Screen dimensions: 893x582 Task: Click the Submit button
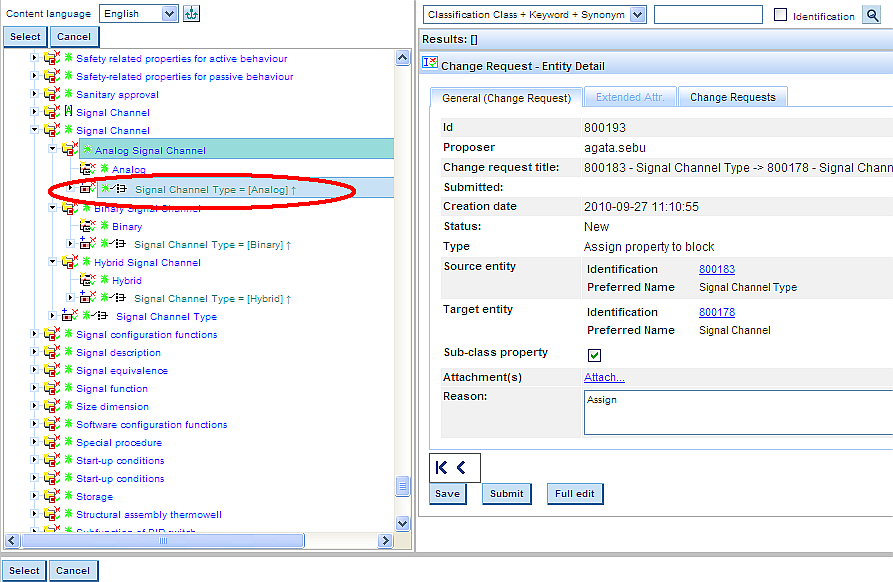(506, 494)
